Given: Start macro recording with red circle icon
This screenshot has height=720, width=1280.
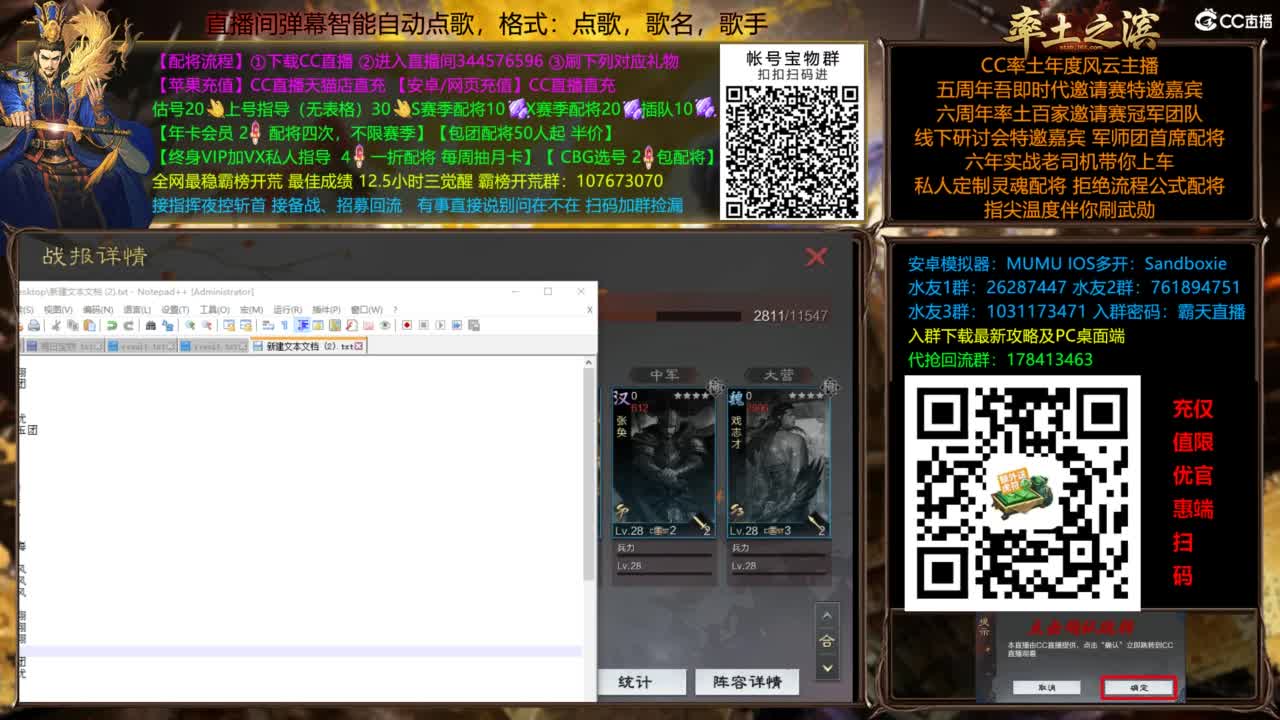Looking at the screenshot, I should [406, 325].
